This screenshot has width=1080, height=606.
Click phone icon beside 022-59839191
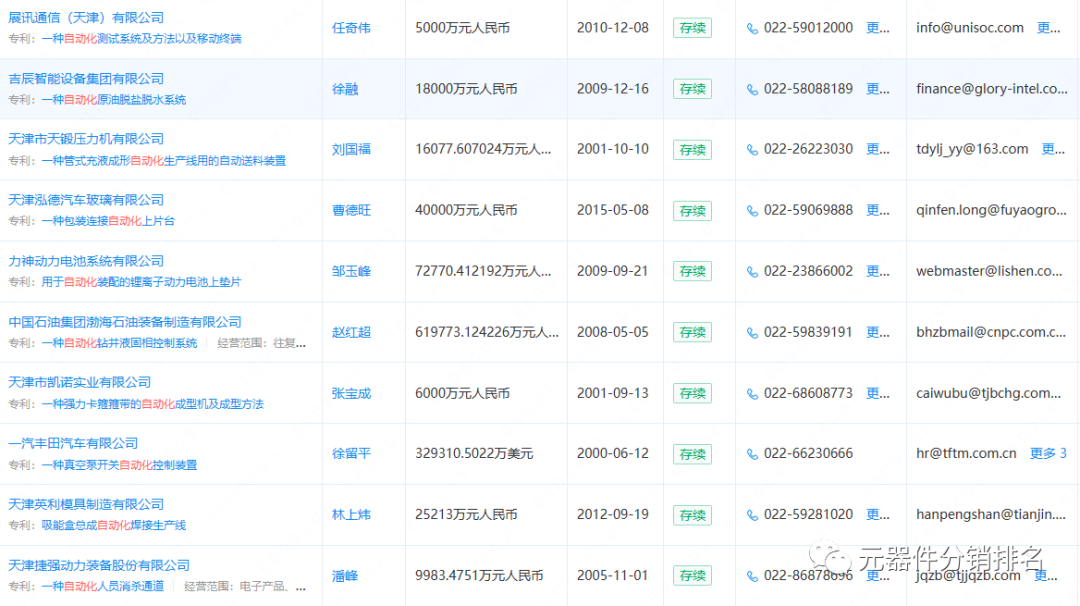(x=752, y=333)
